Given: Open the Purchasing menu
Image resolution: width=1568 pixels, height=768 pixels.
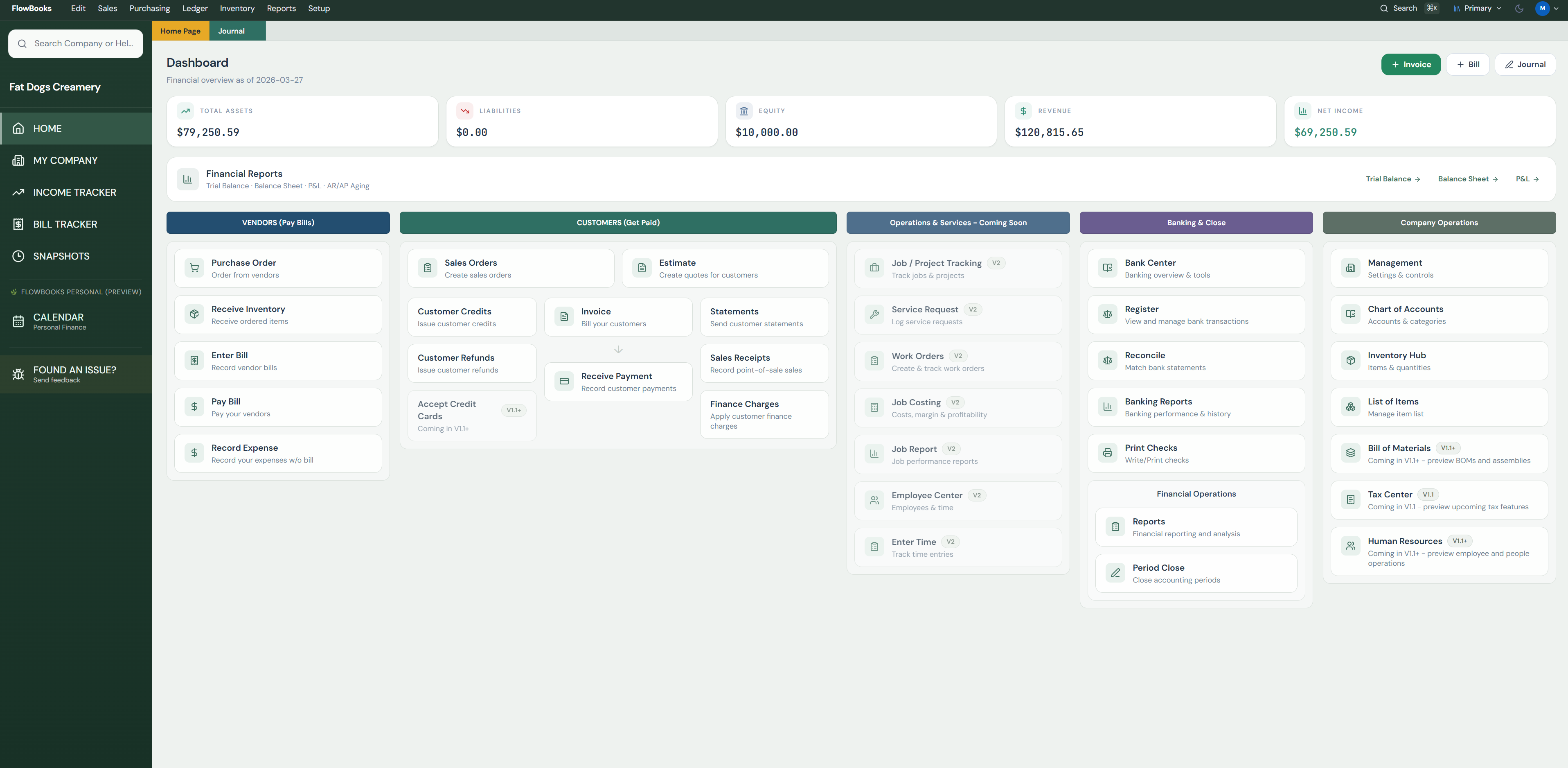Looking at the screenshot, I should pos(149,8).
